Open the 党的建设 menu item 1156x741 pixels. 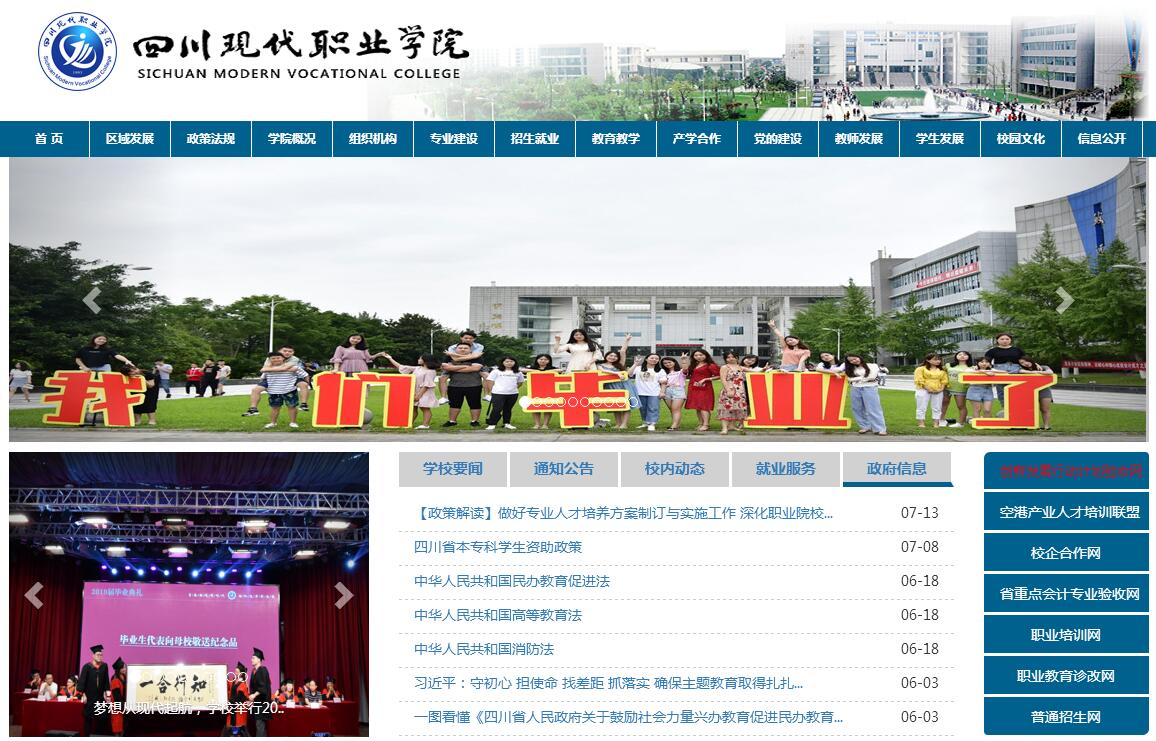[x=777, y=139]
